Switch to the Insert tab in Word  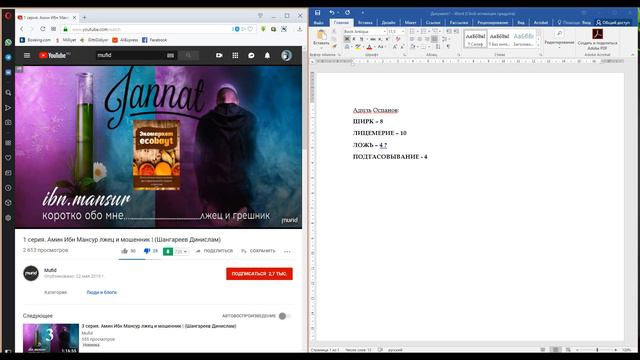(x=365, y=22)
